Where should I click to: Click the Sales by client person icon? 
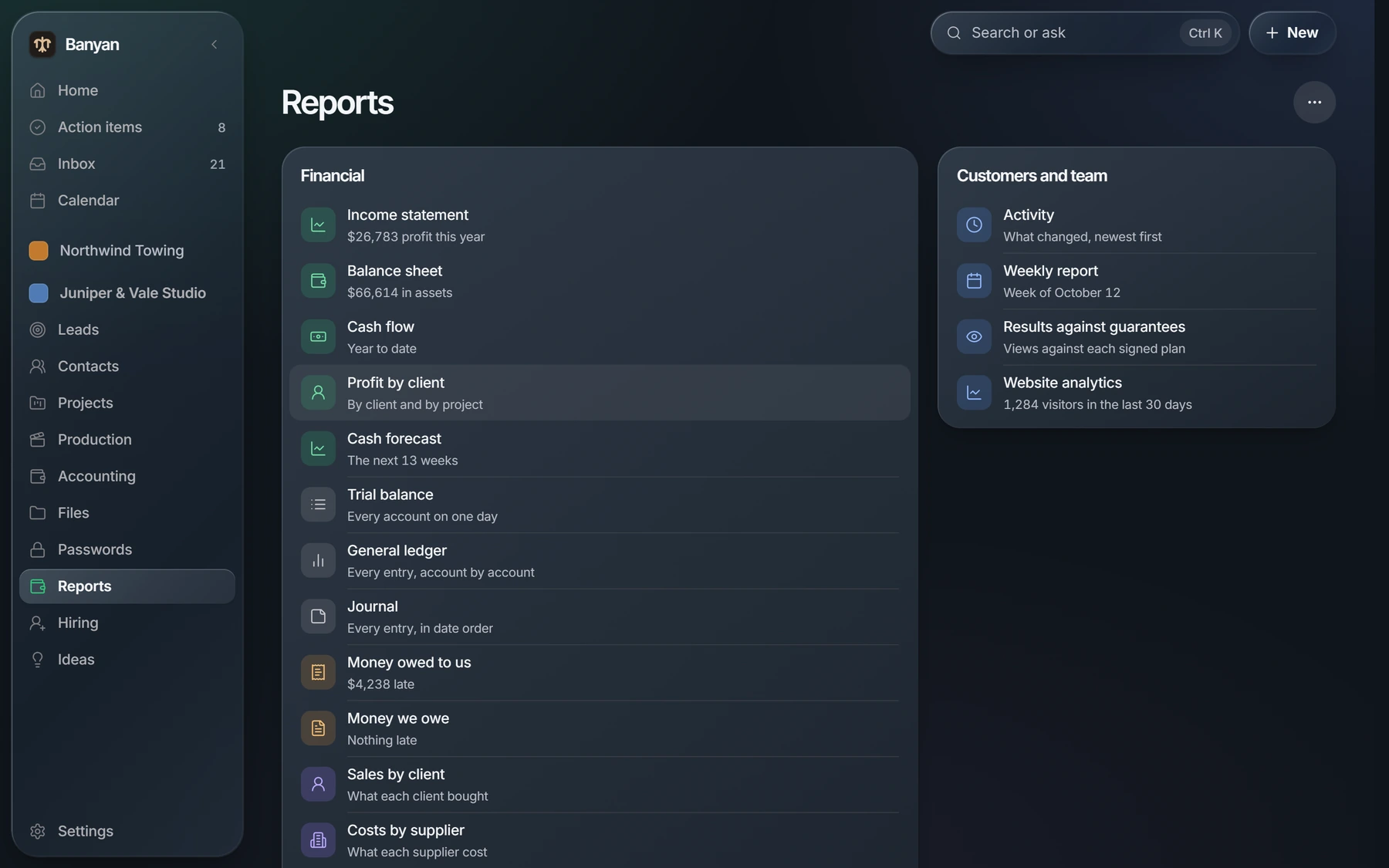pos(318,785)
